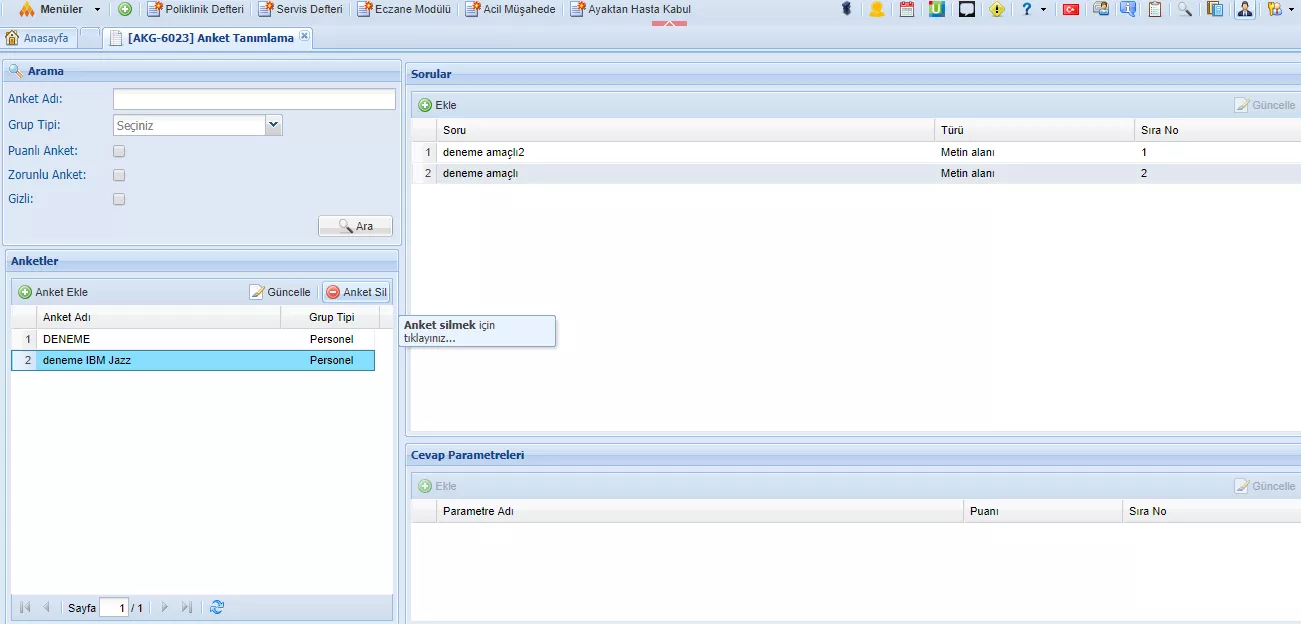The height and width of the screenshot is (624, 1301).
Task: Click the copy documents icon in toolbar
Action: [x=1215, y=9]
